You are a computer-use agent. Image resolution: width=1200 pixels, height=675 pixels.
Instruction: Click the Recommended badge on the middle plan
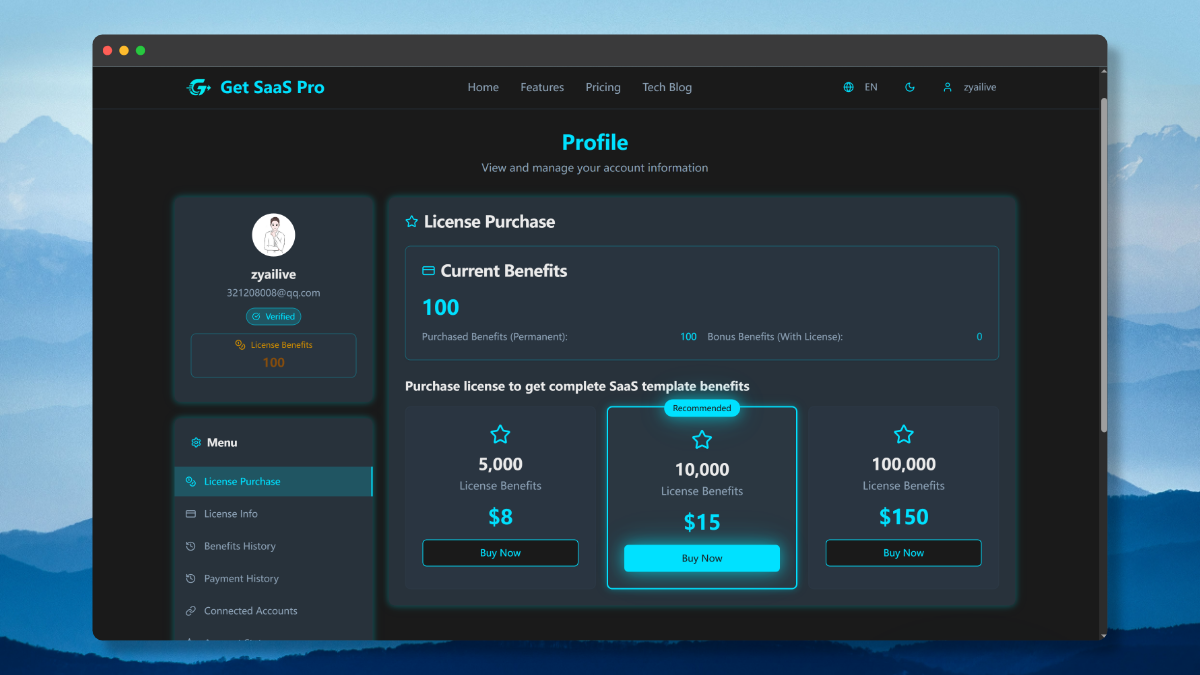click(701, 408)
